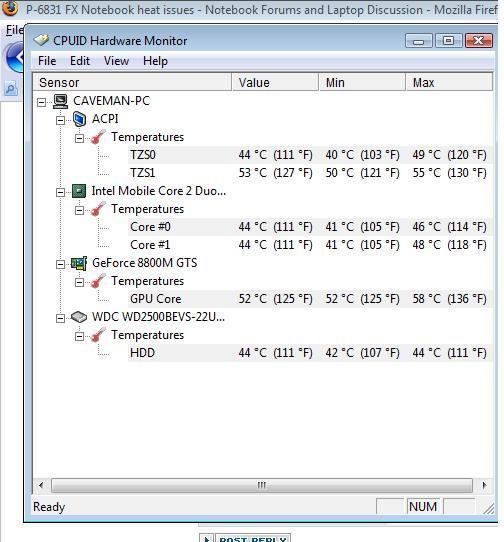Collapse the Intel Mobile Core 2 Duo node
Image resolution: width=504 pixels, height=542 pixels.
tap(60, 192)
